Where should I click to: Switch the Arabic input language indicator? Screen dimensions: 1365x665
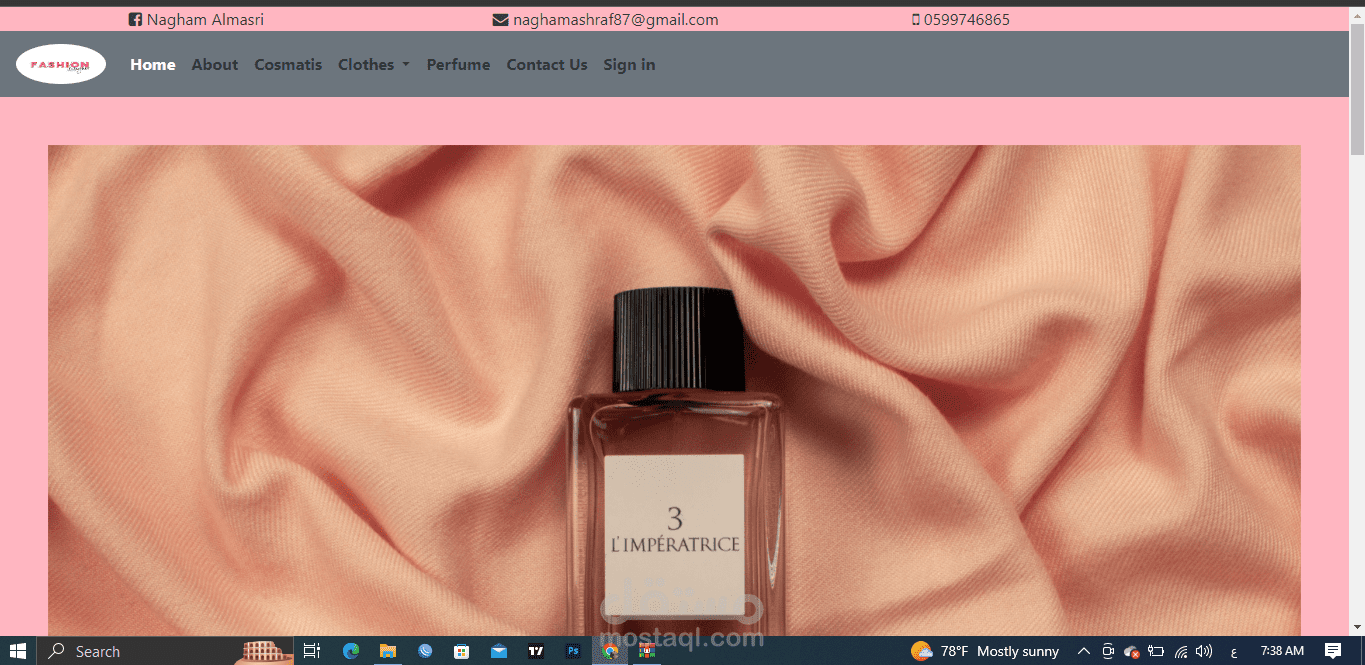tap(1234, 652)
